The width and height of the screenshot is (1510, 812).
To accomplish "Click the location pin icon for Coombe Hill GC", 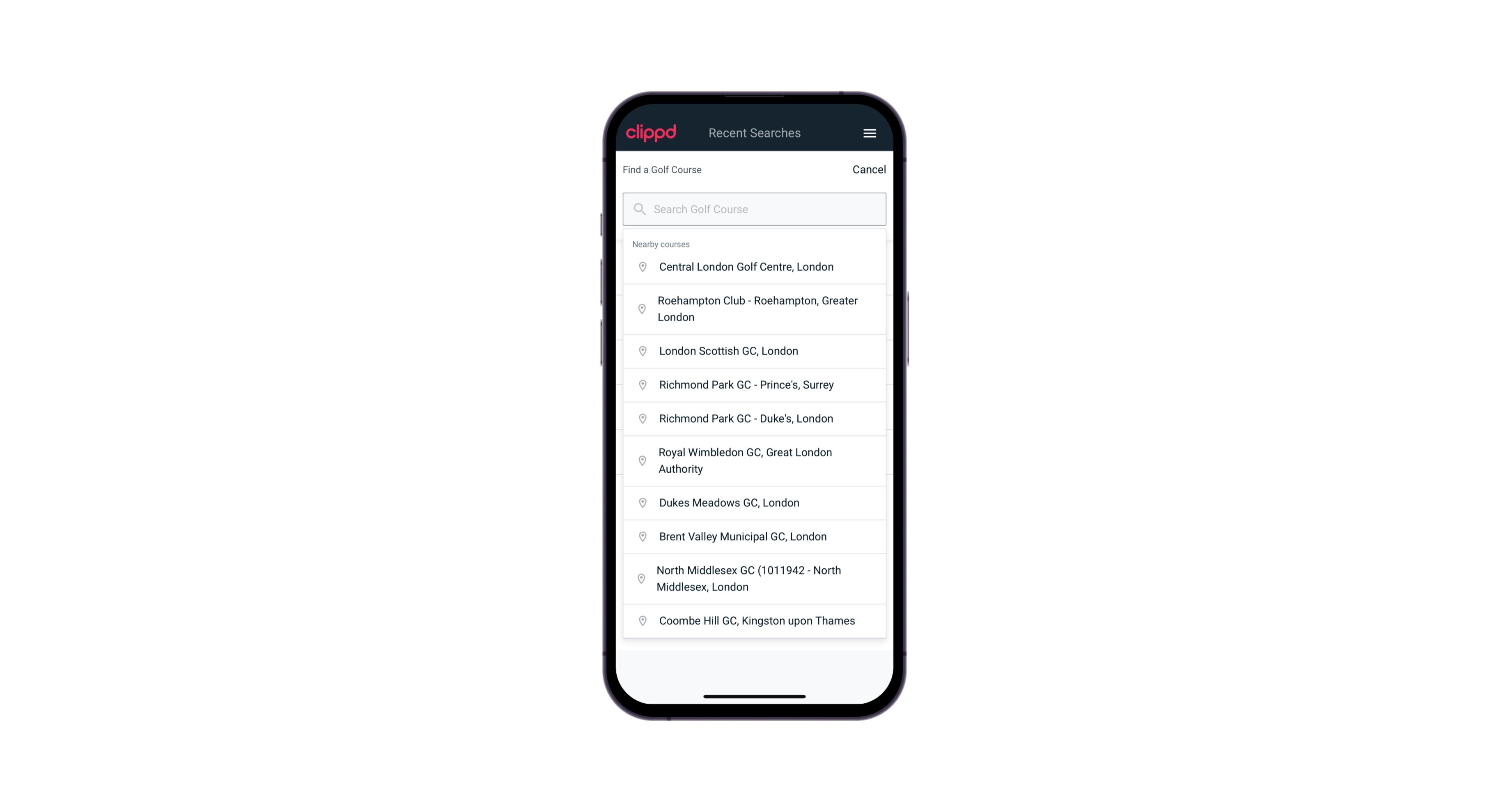I will coord(641,620).
